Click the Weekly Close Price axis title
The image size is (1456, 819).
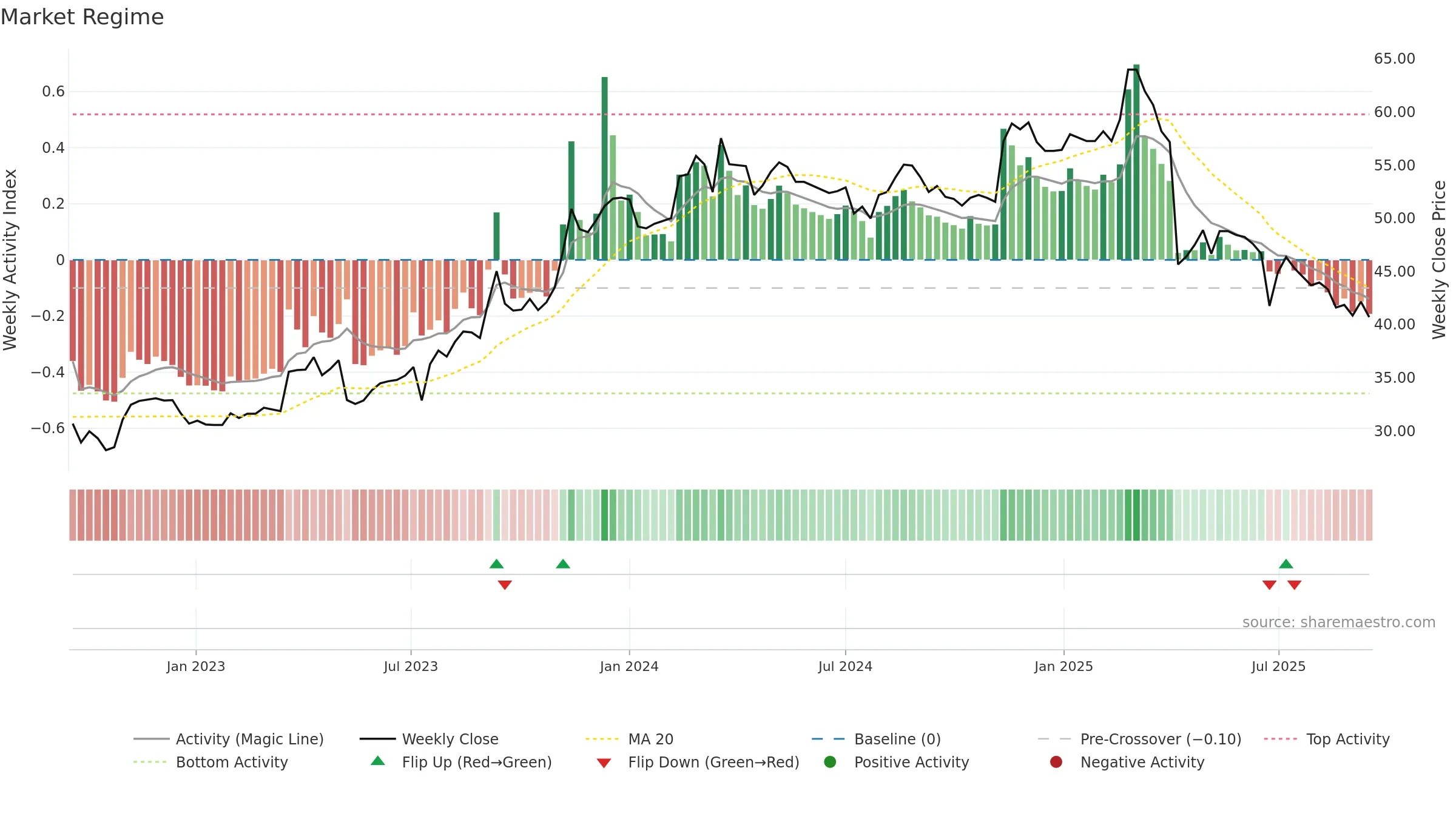tap(1439, 260)
